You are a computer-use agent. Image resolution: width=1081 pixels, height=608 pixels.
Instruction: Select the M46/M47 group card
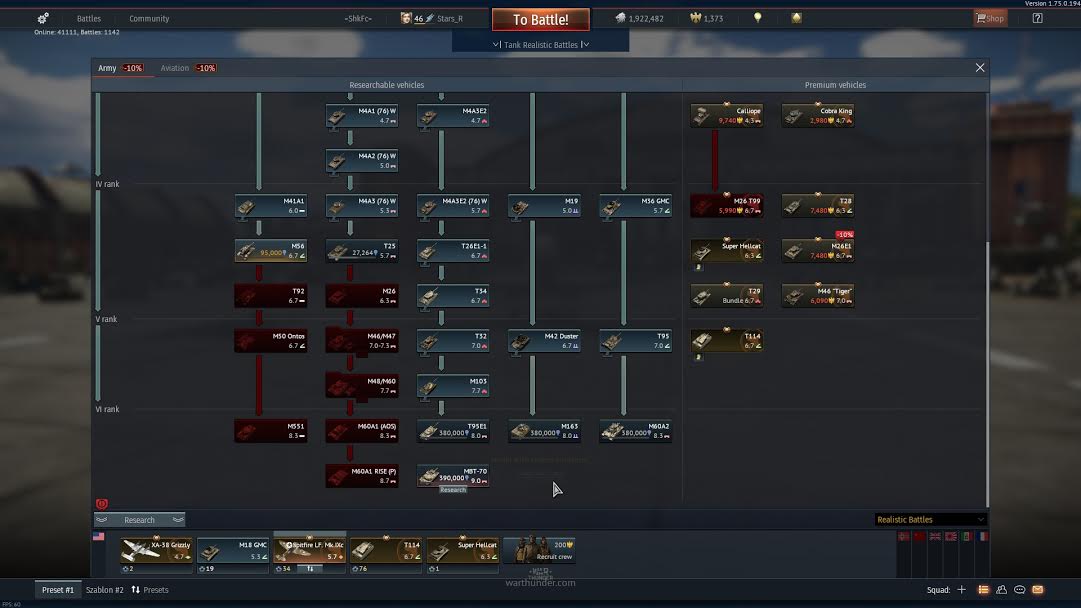(x=361, y=341)
